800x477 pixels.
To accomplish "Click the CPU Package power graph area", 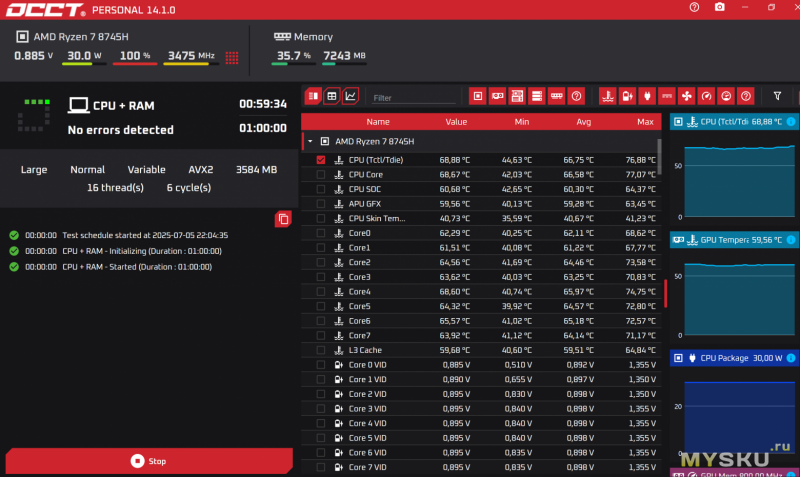I will click(739, 417).
